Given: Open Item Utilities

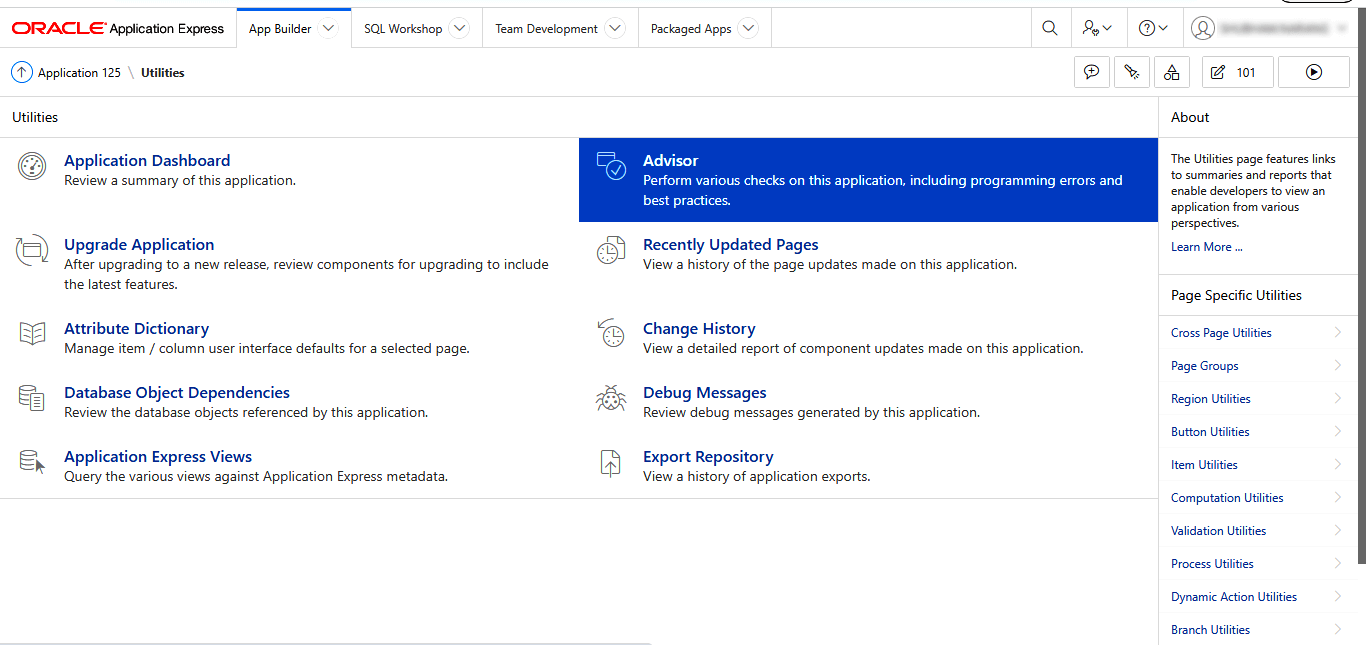Looking at the screenshot, I should (x=1258, y=465).
